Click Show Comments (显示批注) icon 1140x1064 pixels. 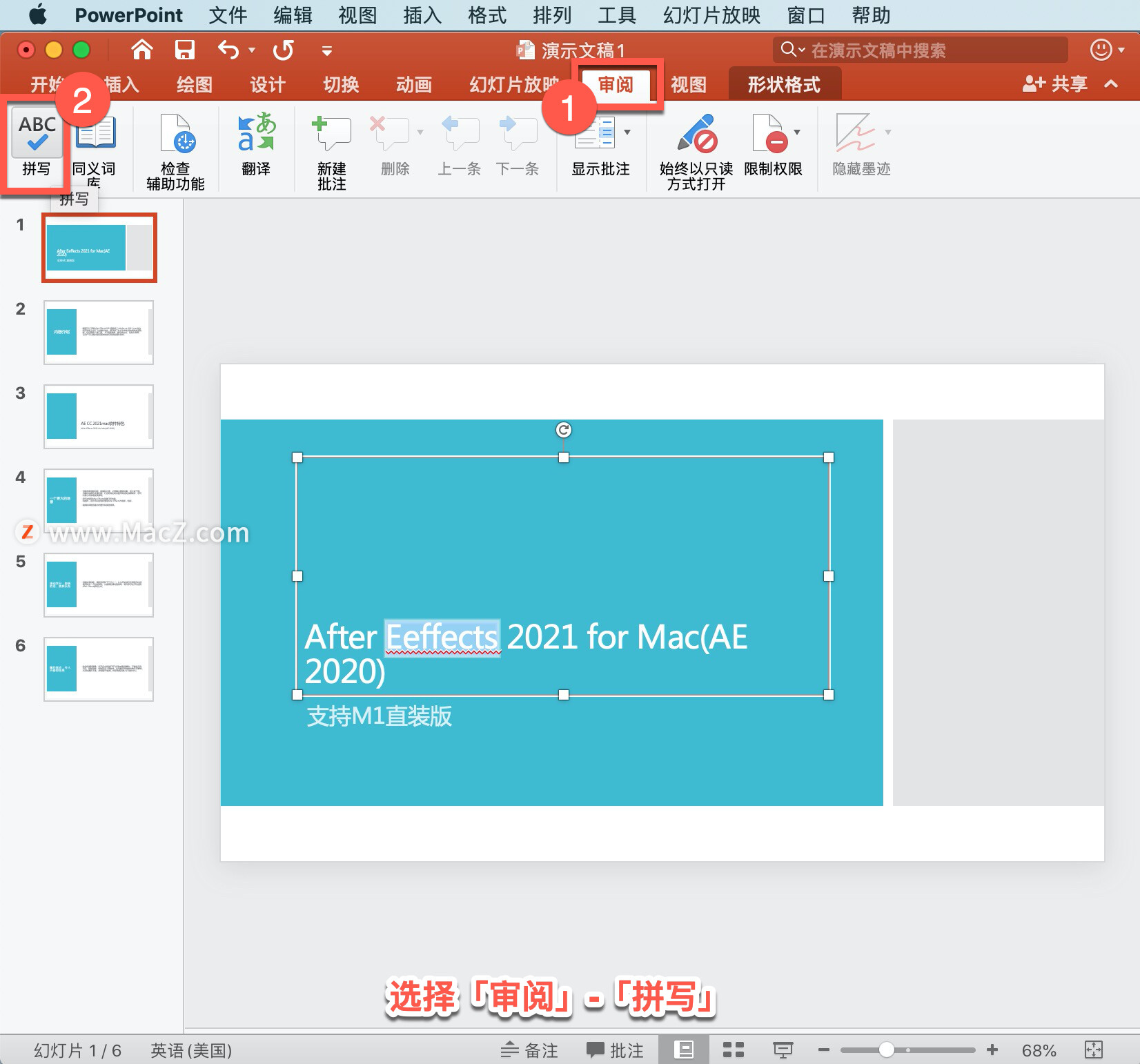click(595, 132)
